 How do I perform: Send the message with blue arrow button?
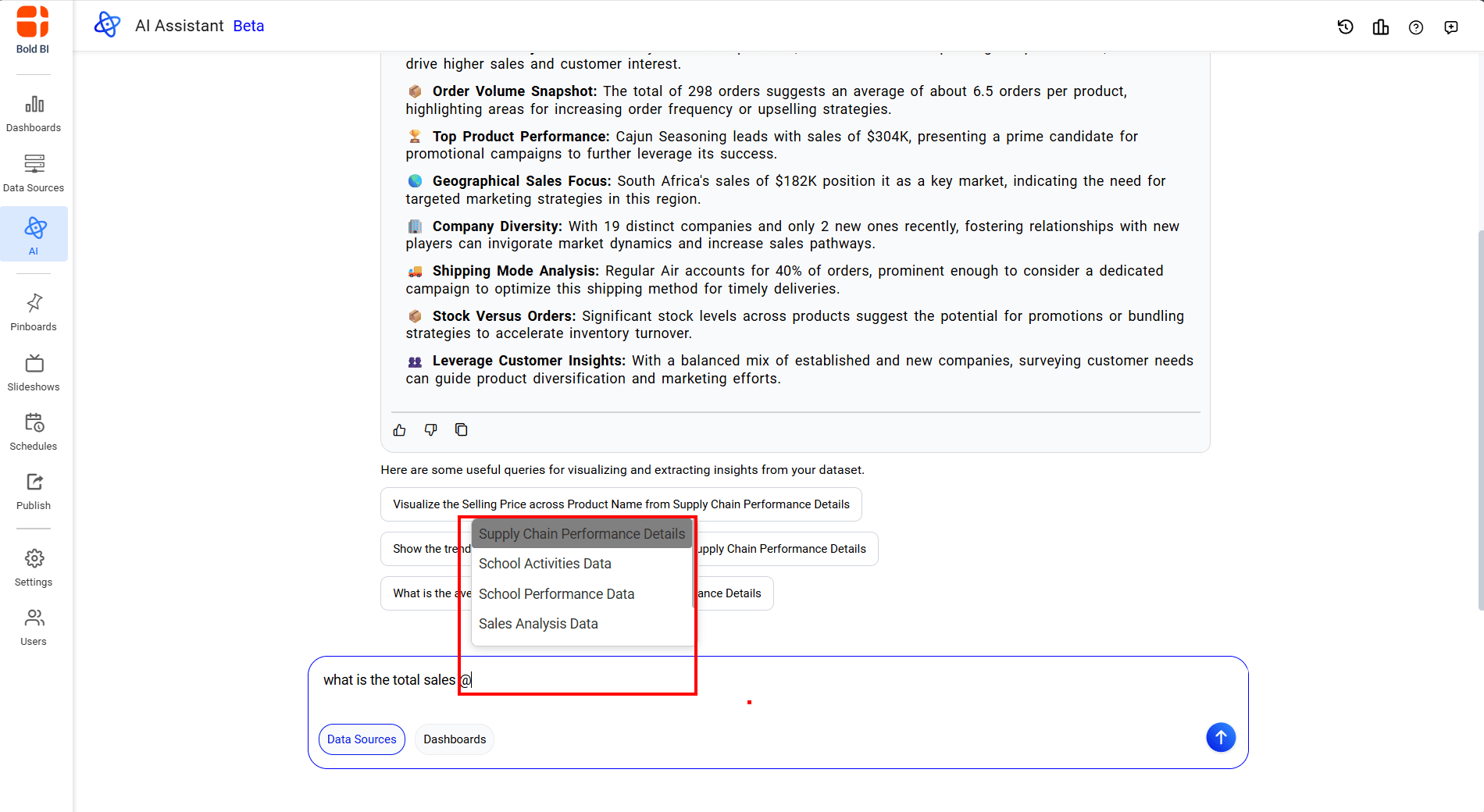point(1220,737)
